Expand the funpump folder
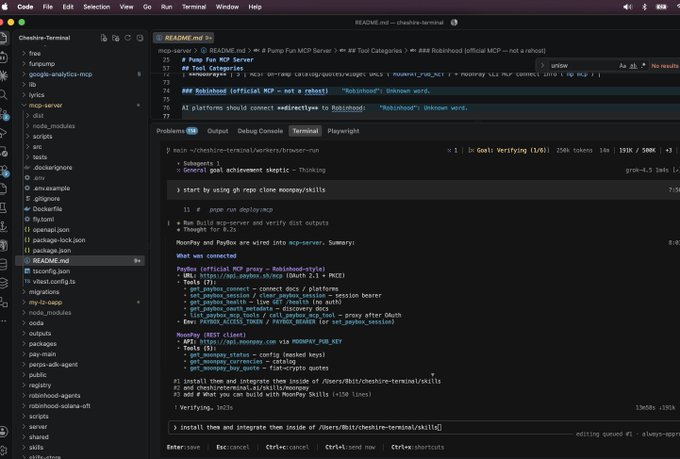Image resolution: width=680 pixels, height=459 pixels. [42, 64]
